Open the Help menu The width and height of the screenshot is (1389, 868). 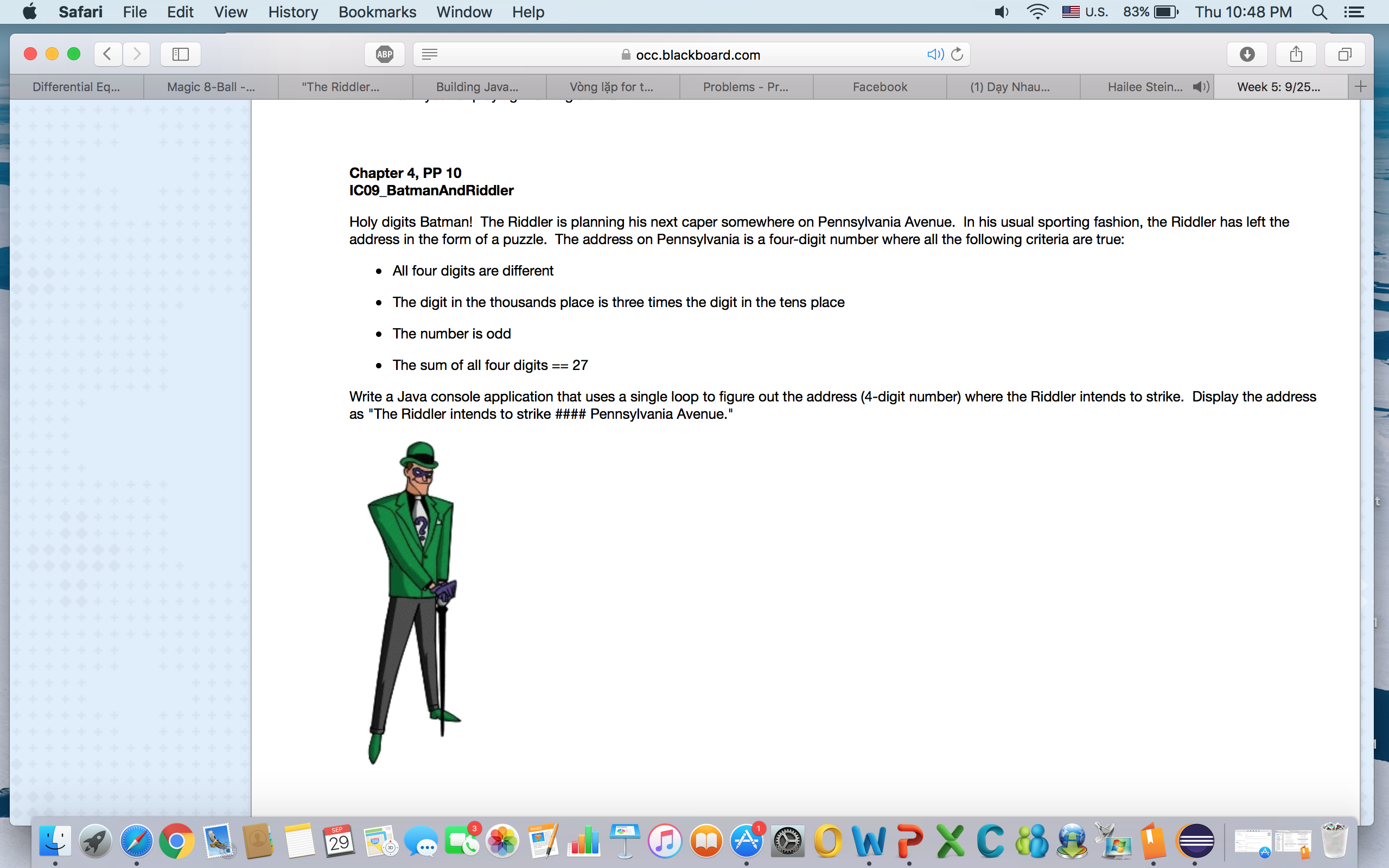[x=528, y=11]
